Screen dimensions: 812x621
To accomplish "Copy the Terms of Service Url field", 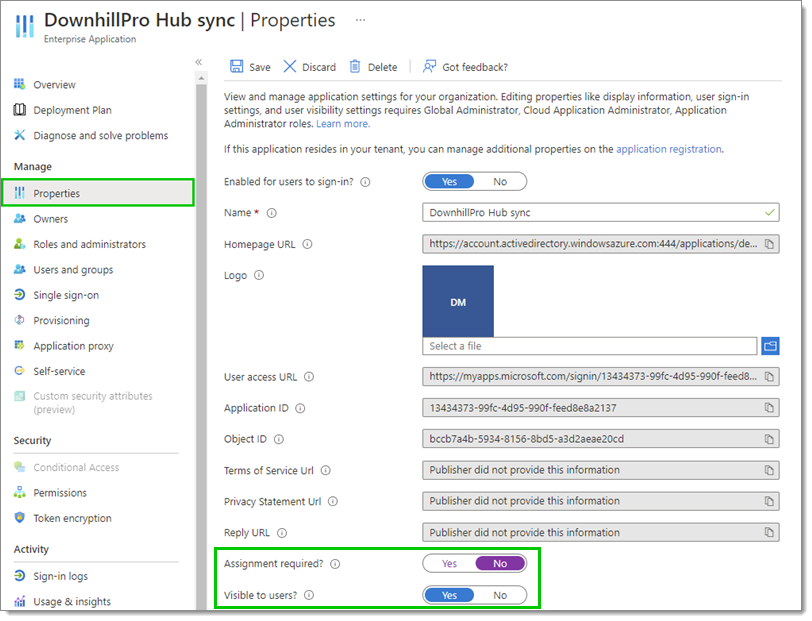I will 769,470.
